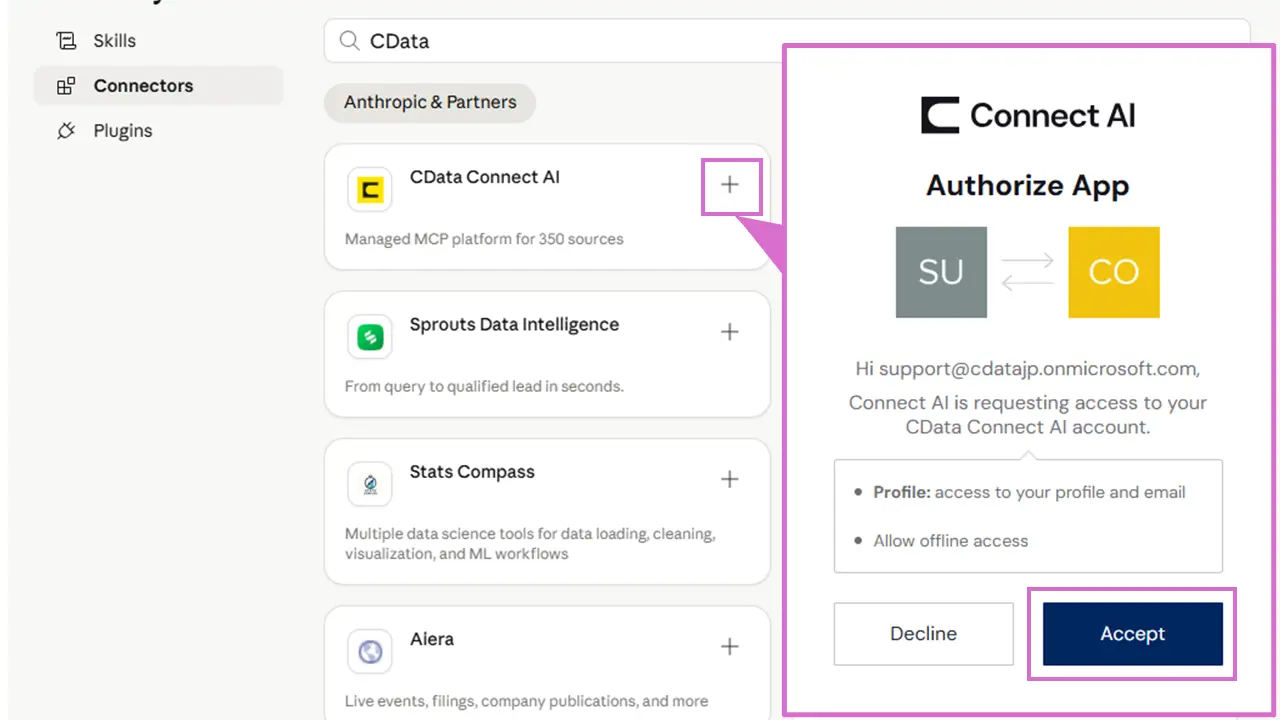Click the Aiera globe logo icon
Screen dimensions: 1280x720
click(370, 652)
